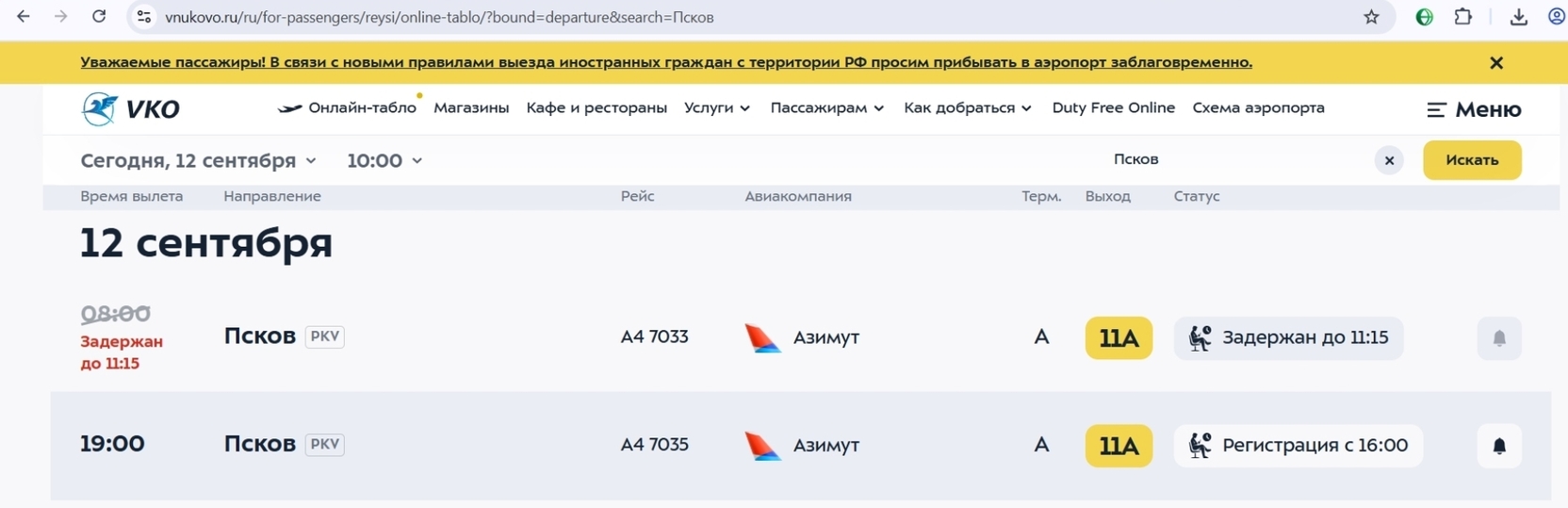Open the hamburger Меню
This screenshot has width=1568, height=508.
[x=1474, y=109]
